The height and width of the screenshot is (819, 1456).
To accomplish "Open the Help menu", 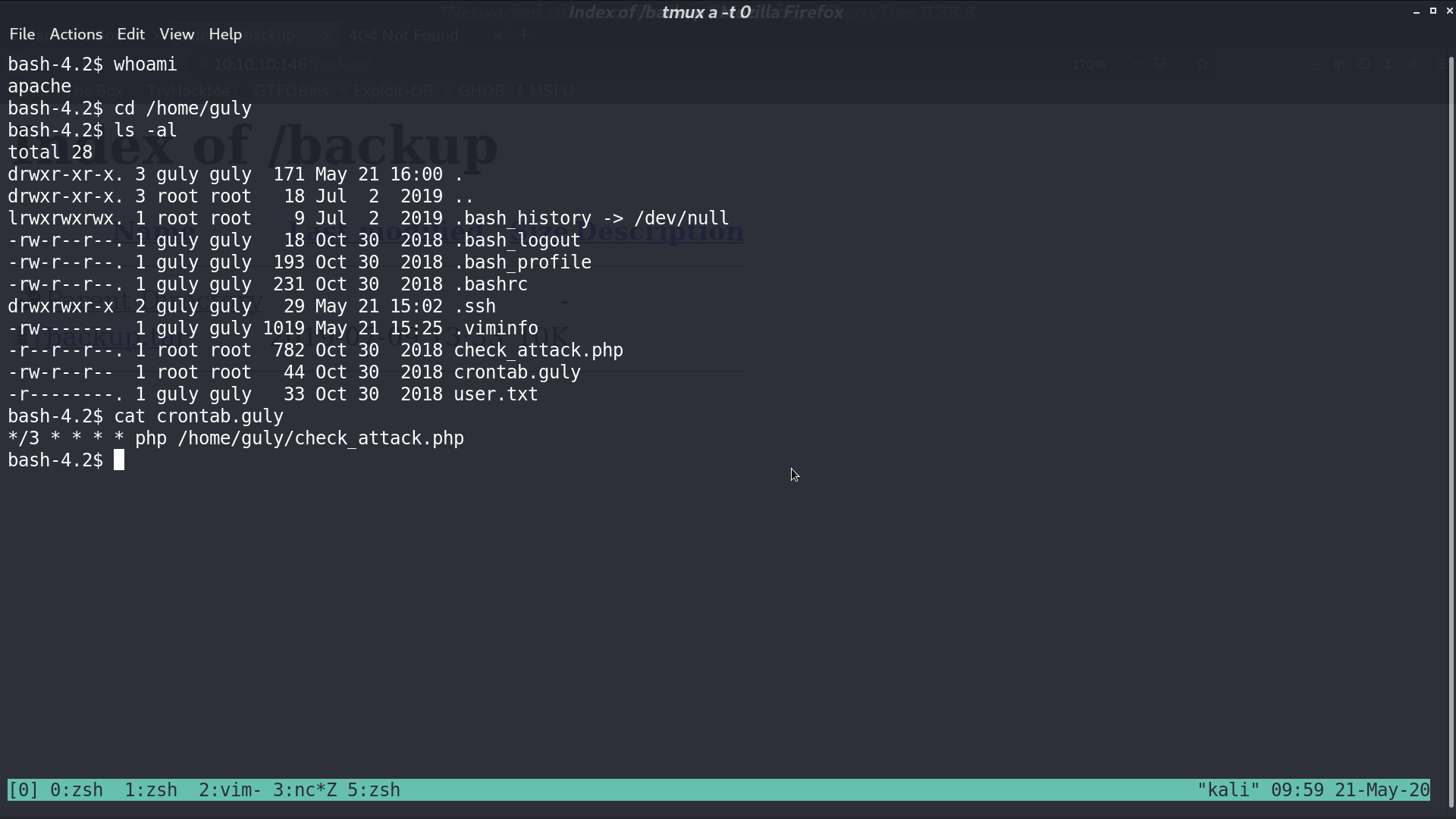I will click(x=225, y=34).
